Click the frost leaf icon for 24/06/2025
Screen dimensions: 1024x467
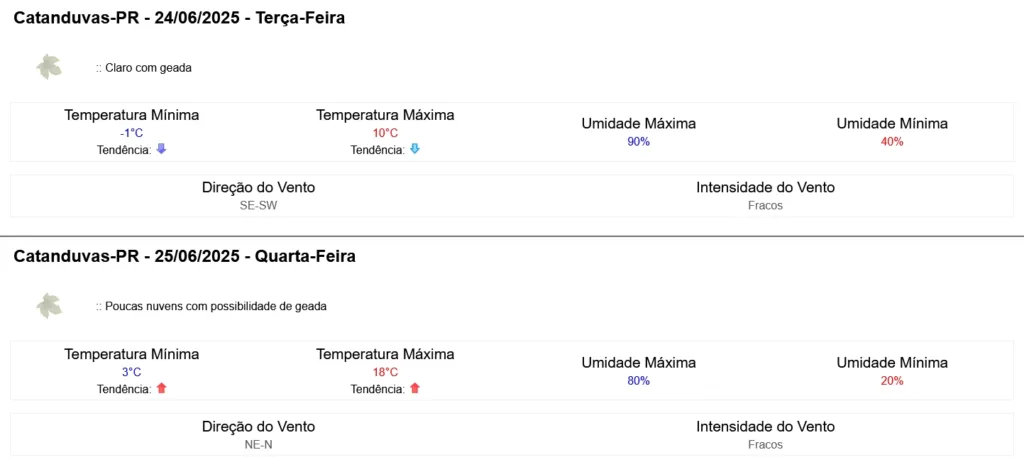[x=49, y=67]
